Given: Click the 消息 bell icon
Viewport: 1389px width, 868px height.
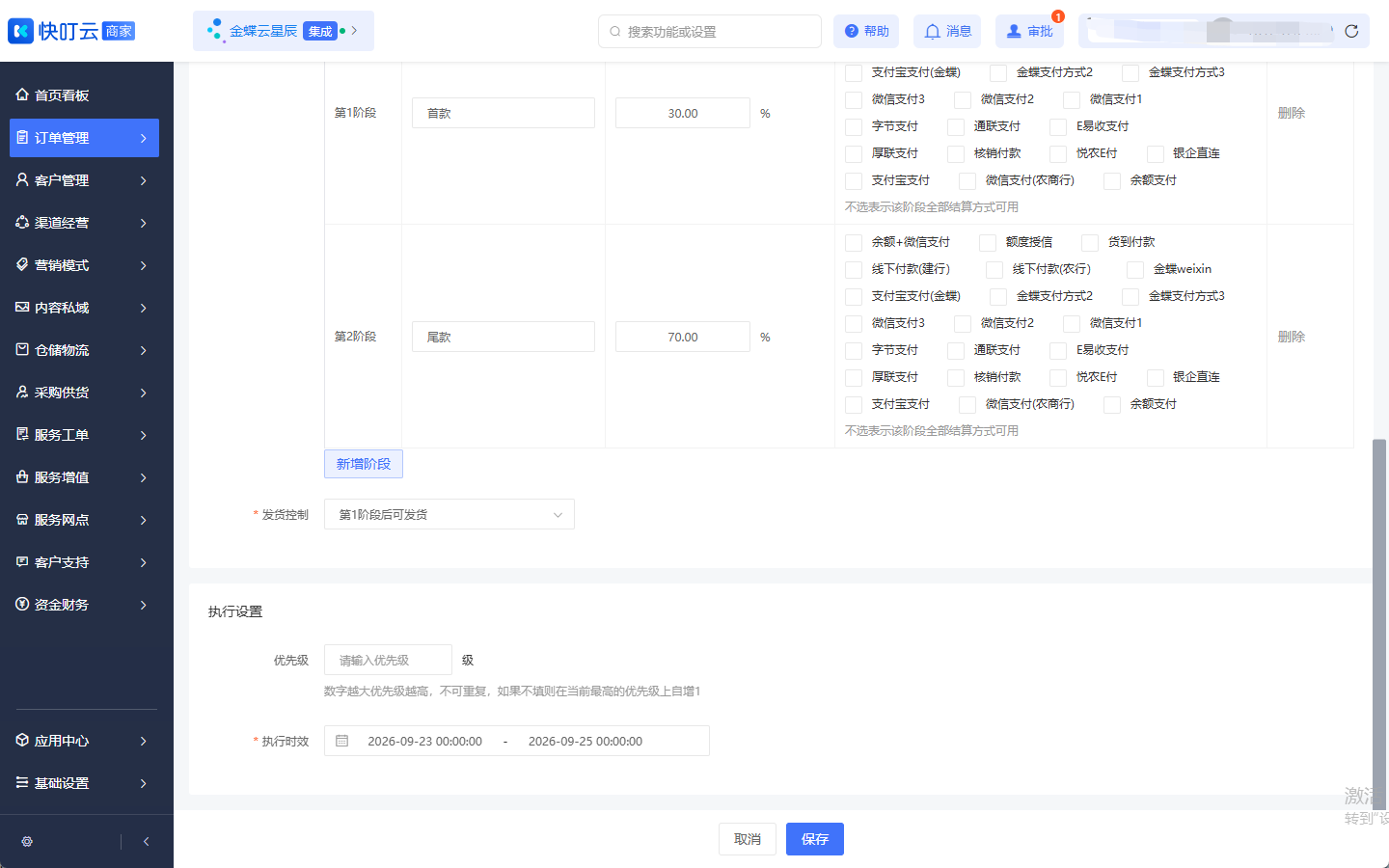Looking at the screenshot, I should point(933,32).
